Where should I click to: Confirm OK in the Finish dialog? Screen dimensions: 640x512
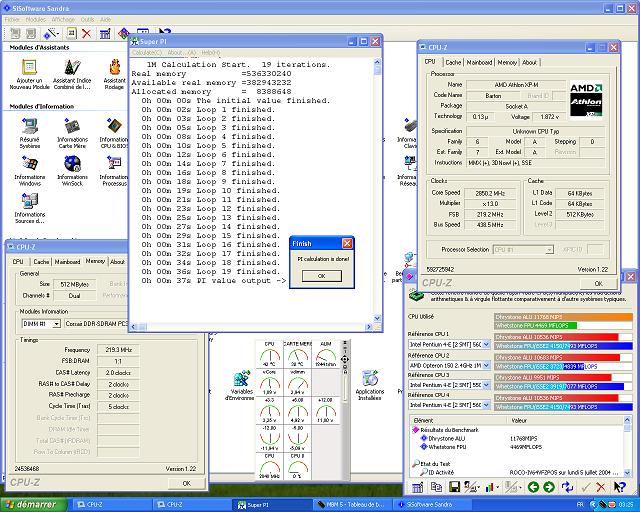click(322, 276)
